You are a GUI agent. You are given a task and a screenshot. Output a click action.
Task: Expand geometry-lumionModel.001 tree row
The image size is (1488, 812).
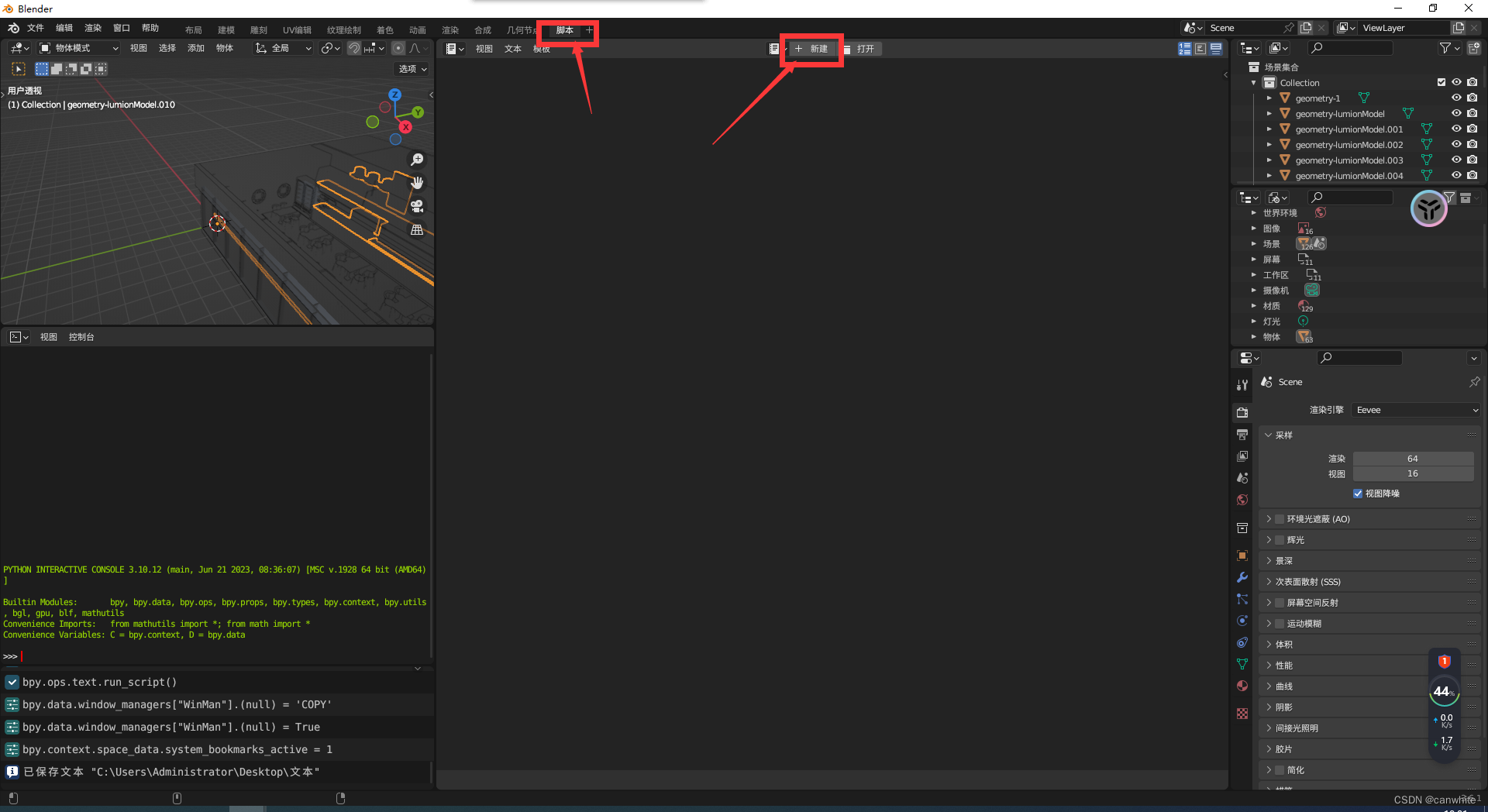pyautogui.click(x=1269, y=129)
